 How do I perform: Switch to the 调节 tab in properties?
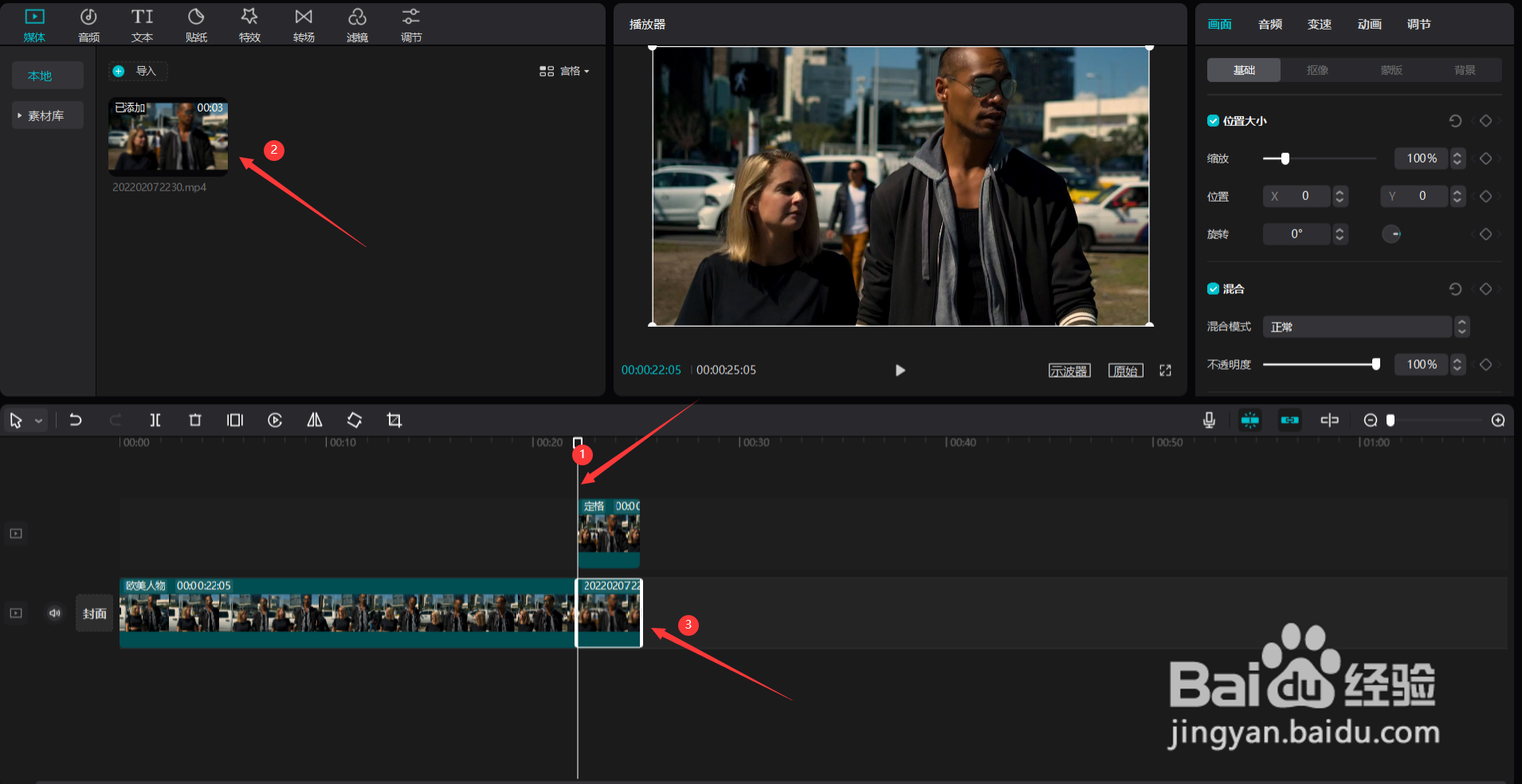(1419, 25)
